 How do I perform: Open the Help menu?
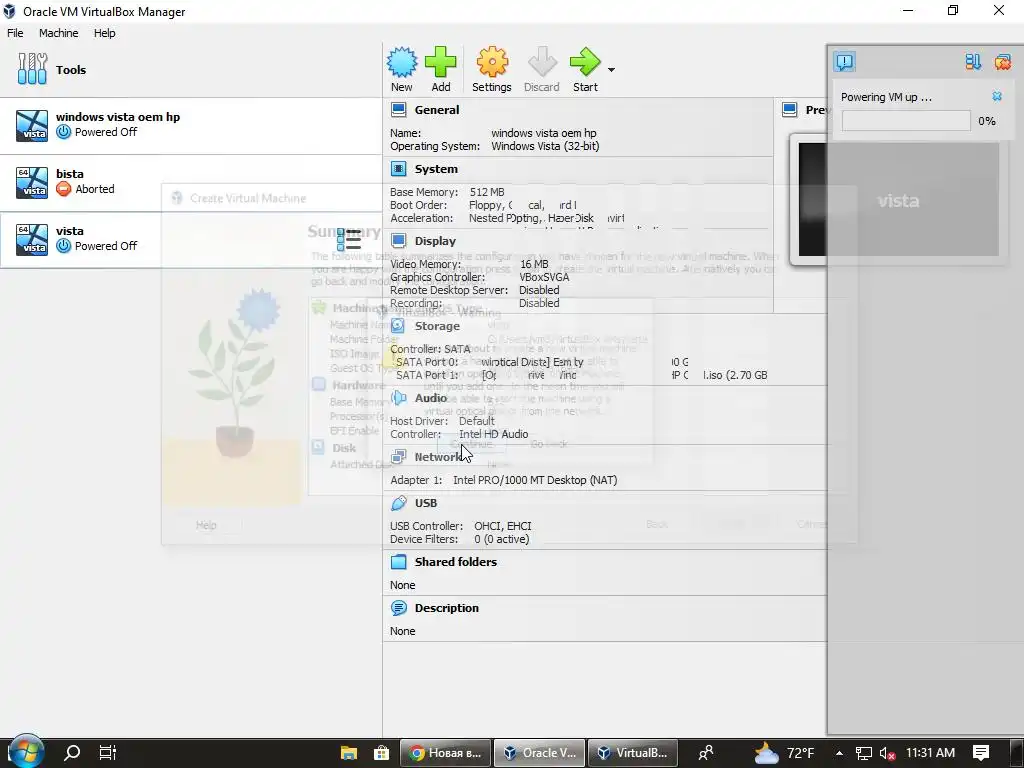pyautogui.click(x=104, y=33)
